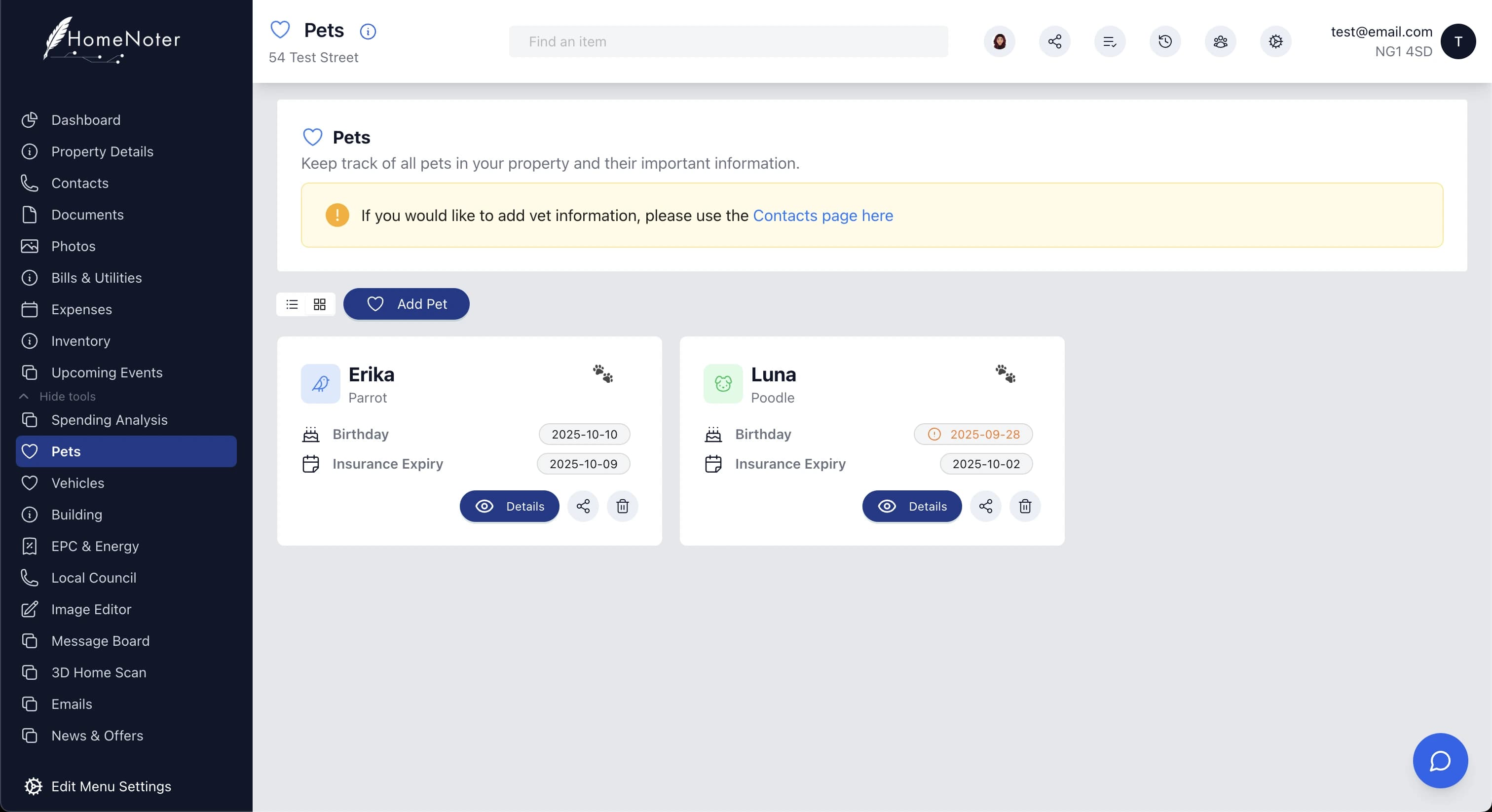This screenshot has height=812, width=1492.
Task: Open the chat bubble widget
Action: [1440, 761]
